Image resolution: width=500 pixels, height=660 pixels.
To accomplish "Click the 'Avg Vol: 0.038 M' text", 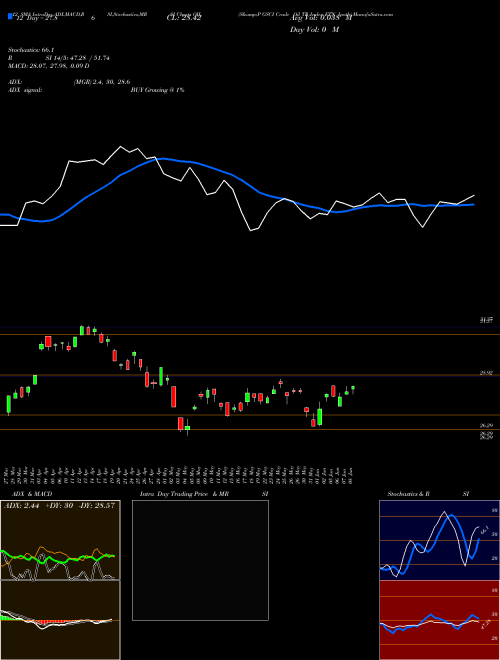I will tap(321, 18).
